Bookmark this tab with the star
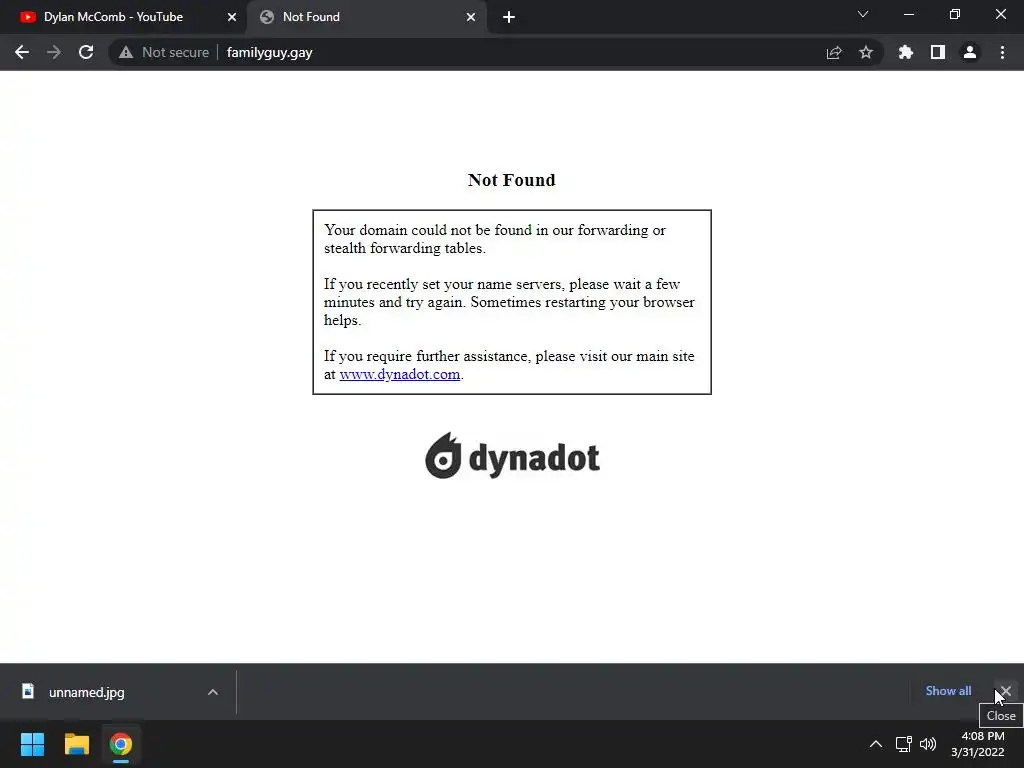Viewport: 1024px width, 768px height. (866, 52)
